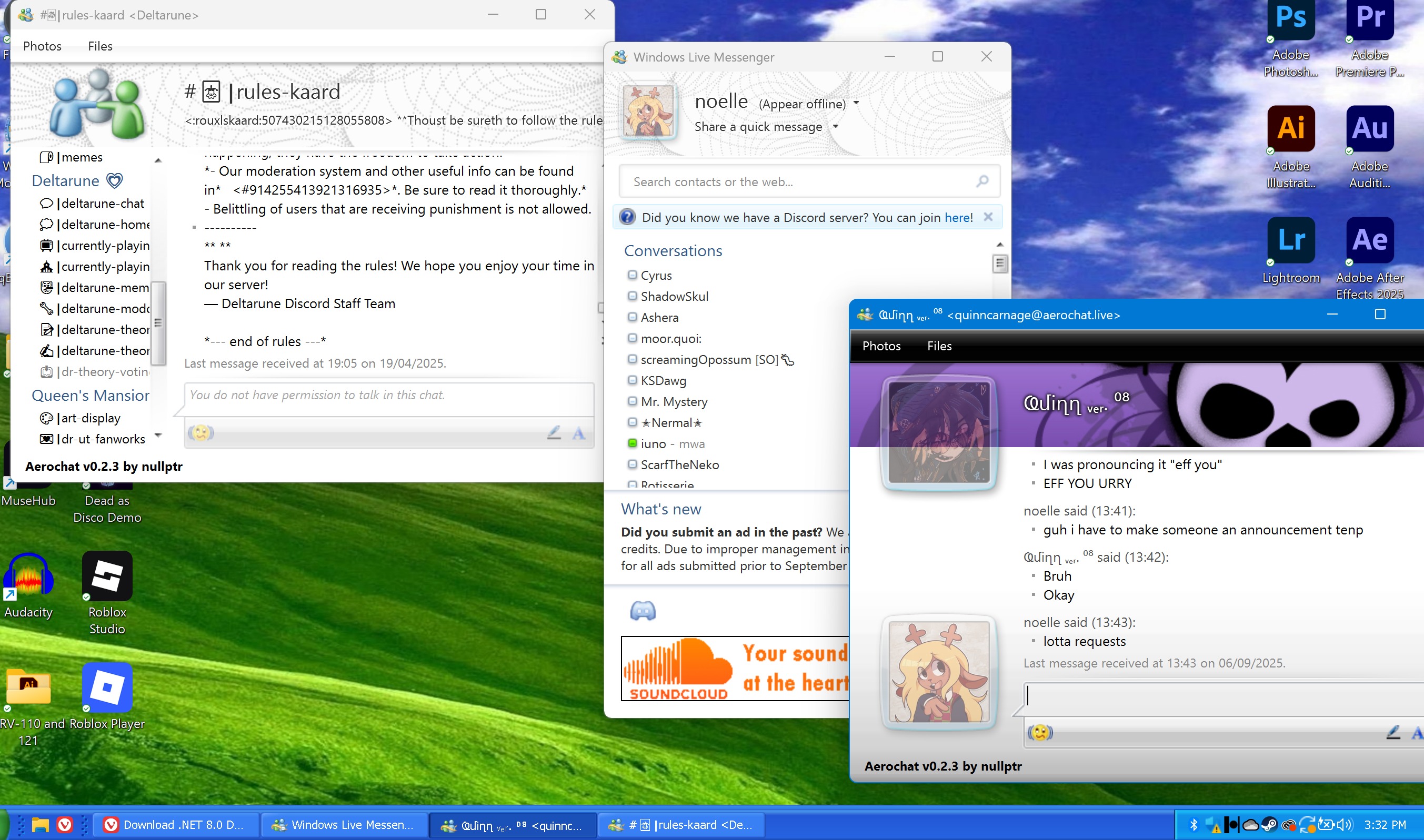Collapse the Conversations contact group

coord(673,251)
